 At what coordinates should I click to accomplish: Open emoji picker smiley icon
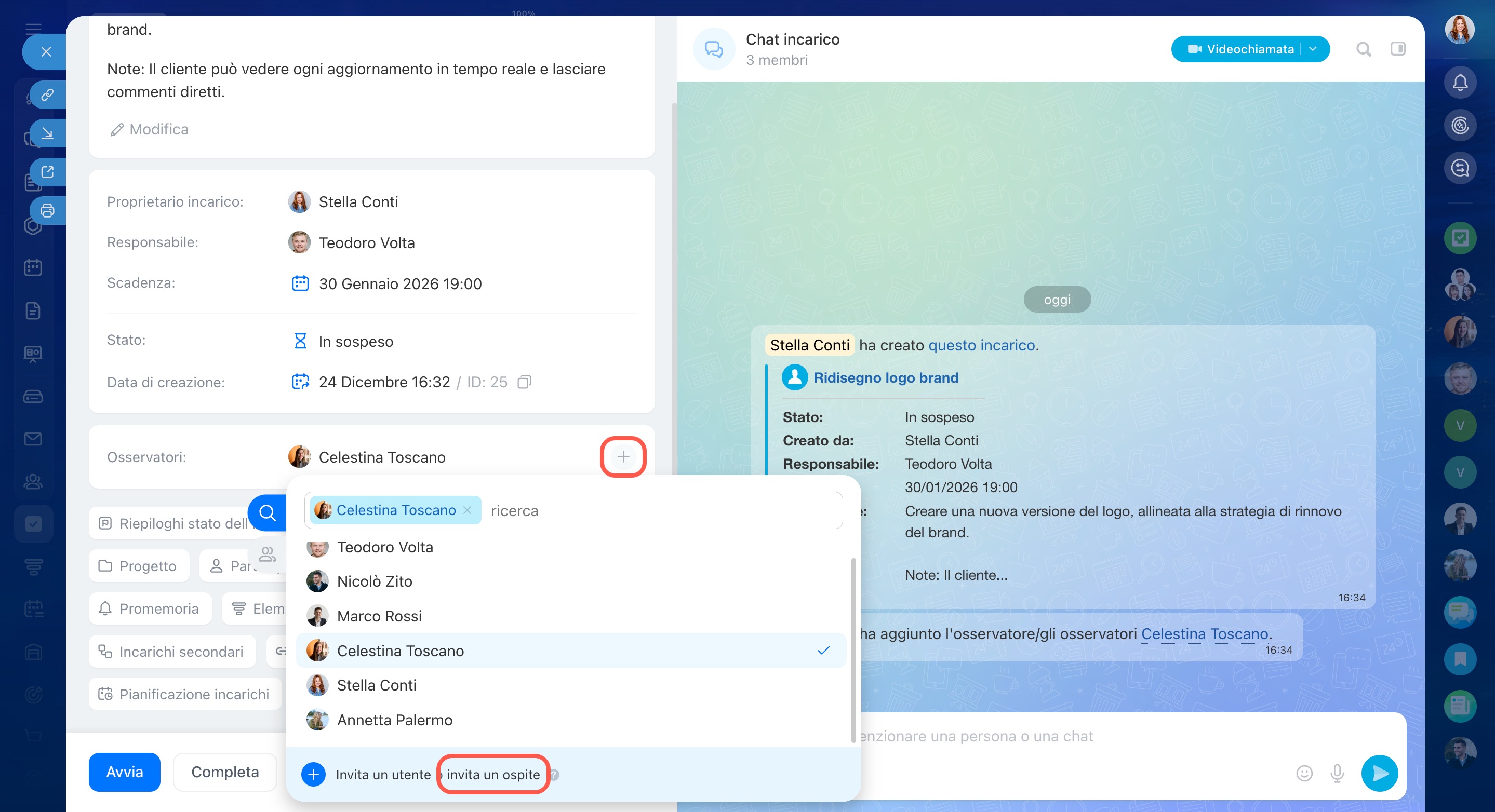pos(1304,773)
